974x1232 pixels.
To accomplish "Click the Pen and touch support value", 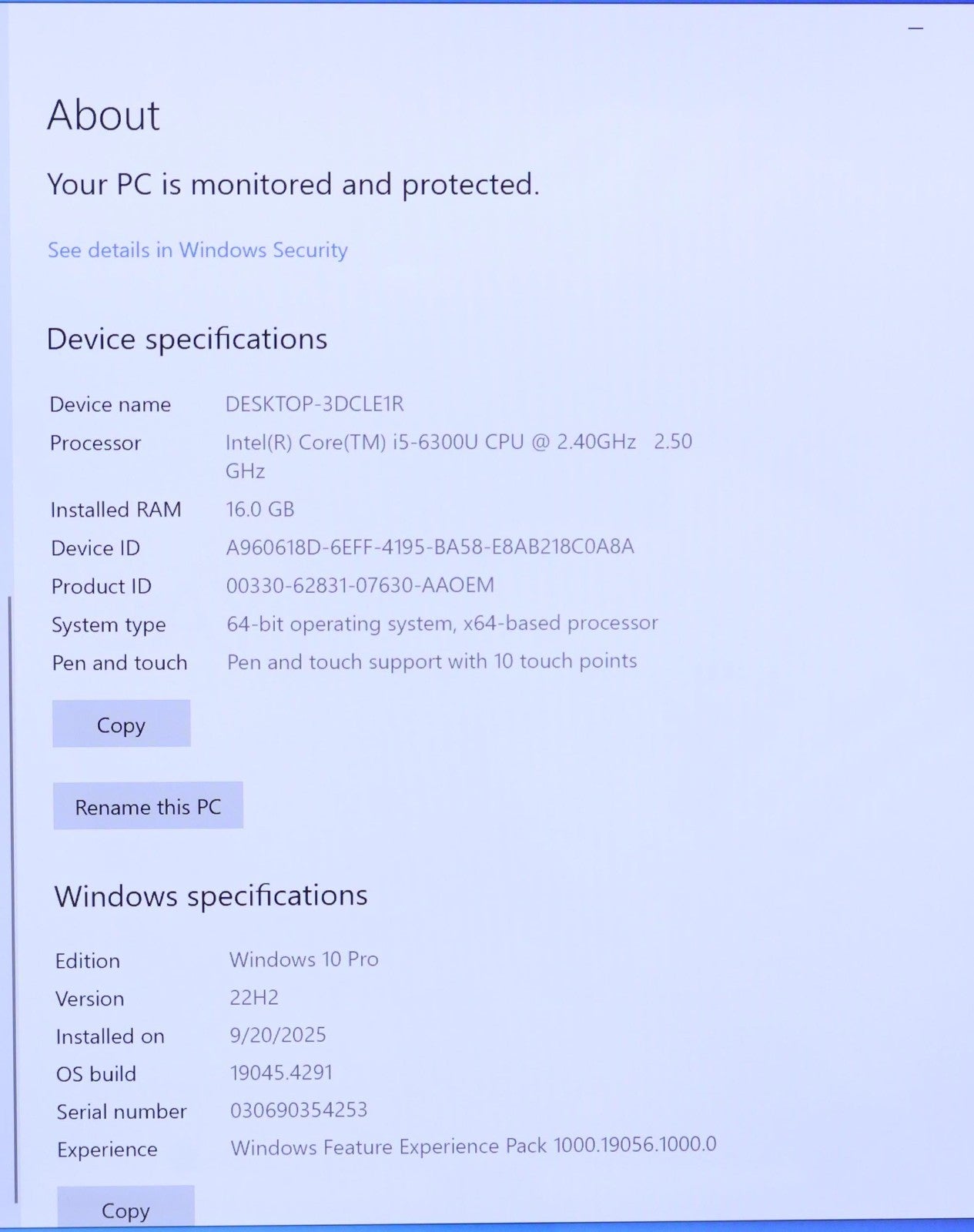I will pos(432,661).
